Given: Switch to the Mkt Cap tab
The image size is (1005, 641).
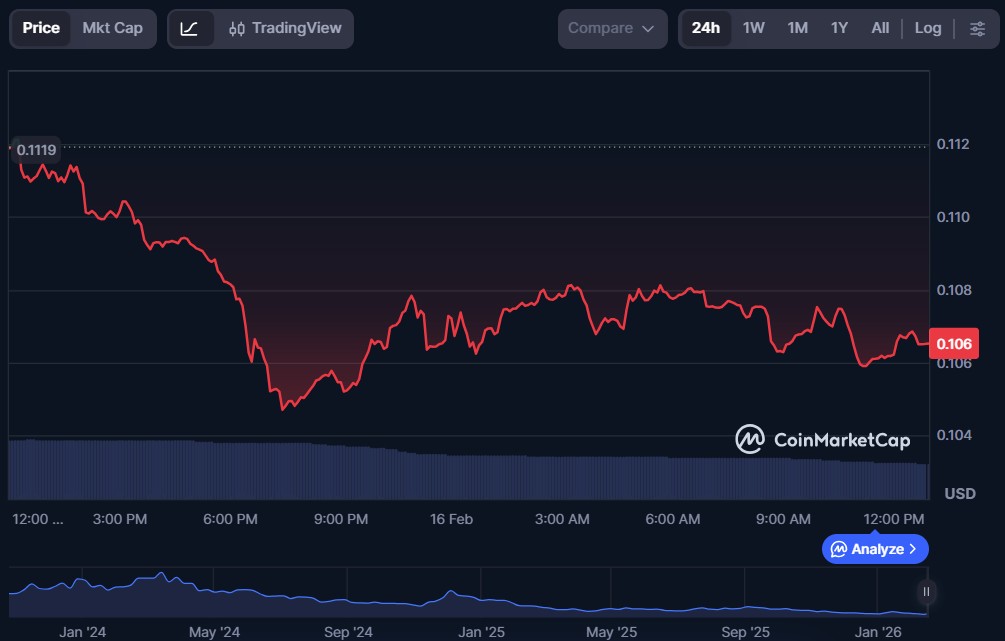Looking at the screenshot, I should pos(112,29).
